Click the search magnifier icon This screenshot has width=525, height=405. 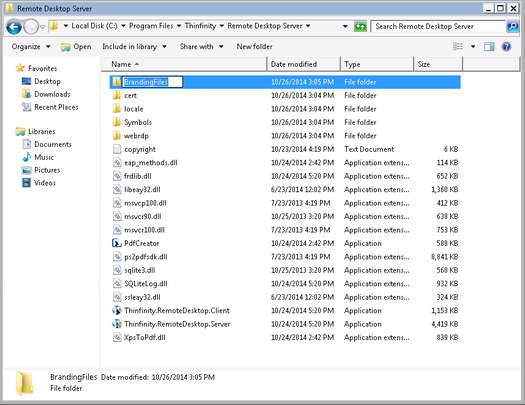(512, 26)
